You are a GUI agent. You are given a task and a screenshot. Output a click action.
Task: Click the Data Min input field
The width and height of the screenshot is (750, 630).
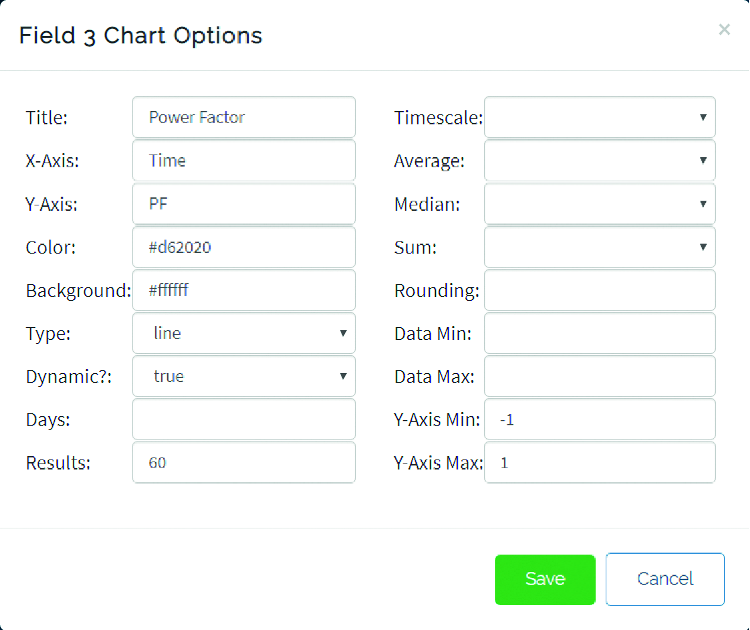tap(599, 333)
